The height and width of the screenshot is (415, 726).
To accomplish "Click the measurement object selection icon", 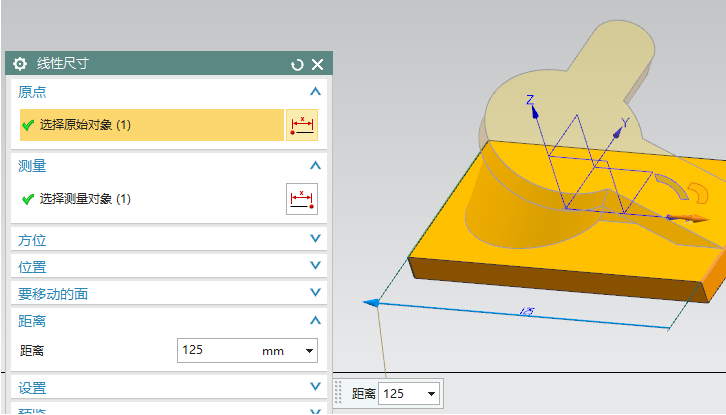I will pyautogui.click(x=301, y=199).
